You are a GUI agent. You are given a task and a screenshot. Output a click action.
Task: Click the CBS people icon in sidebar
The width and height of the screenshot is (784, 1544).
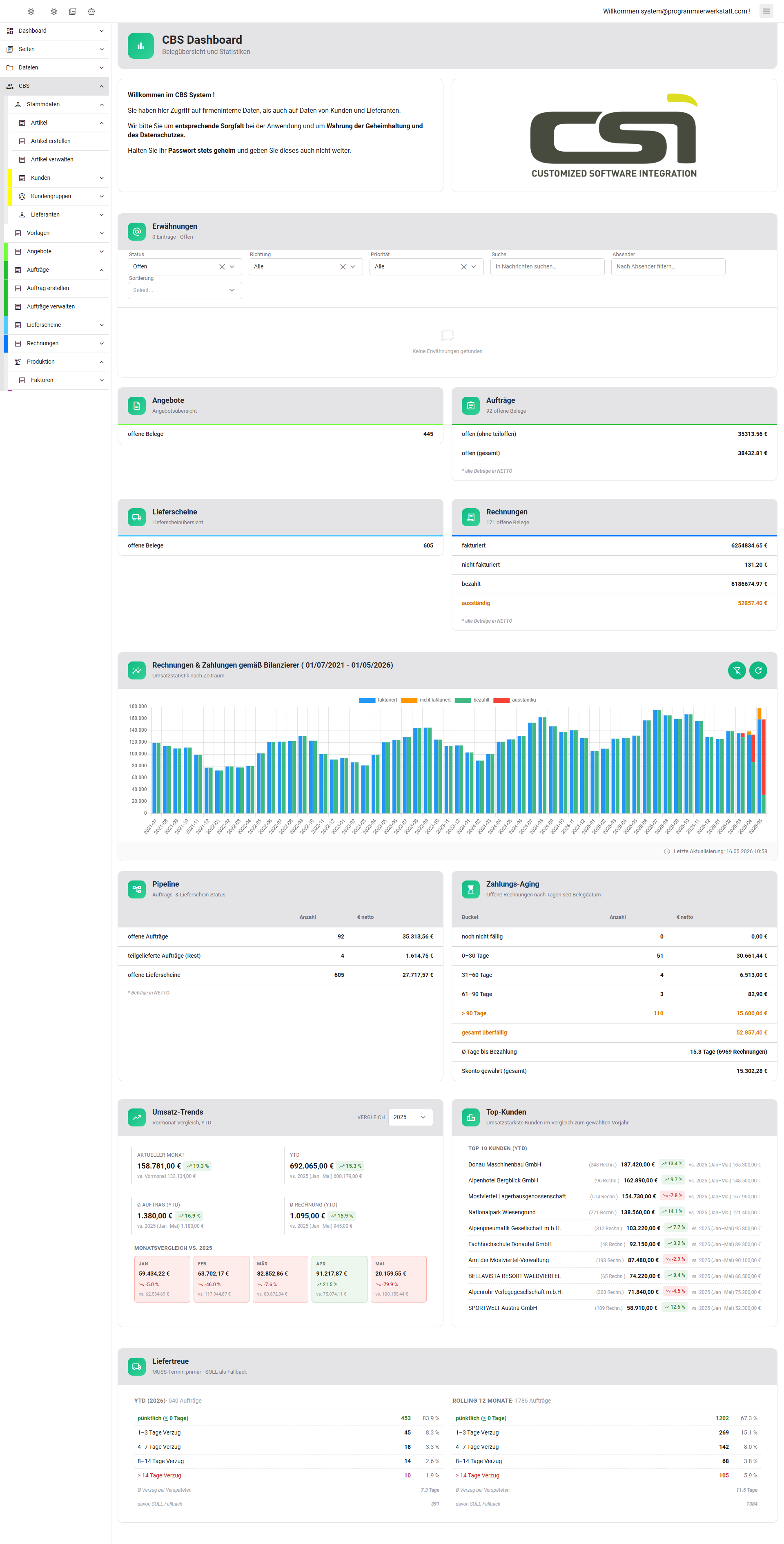pos(9,86)
